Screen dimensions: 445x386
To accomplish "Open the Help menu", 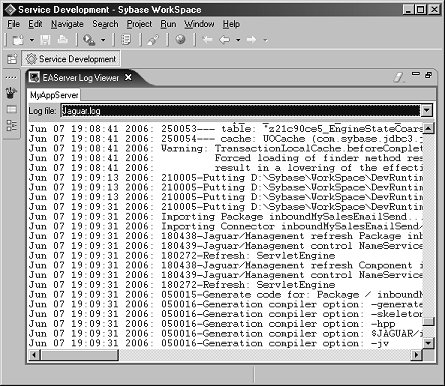I will point(231,24).
